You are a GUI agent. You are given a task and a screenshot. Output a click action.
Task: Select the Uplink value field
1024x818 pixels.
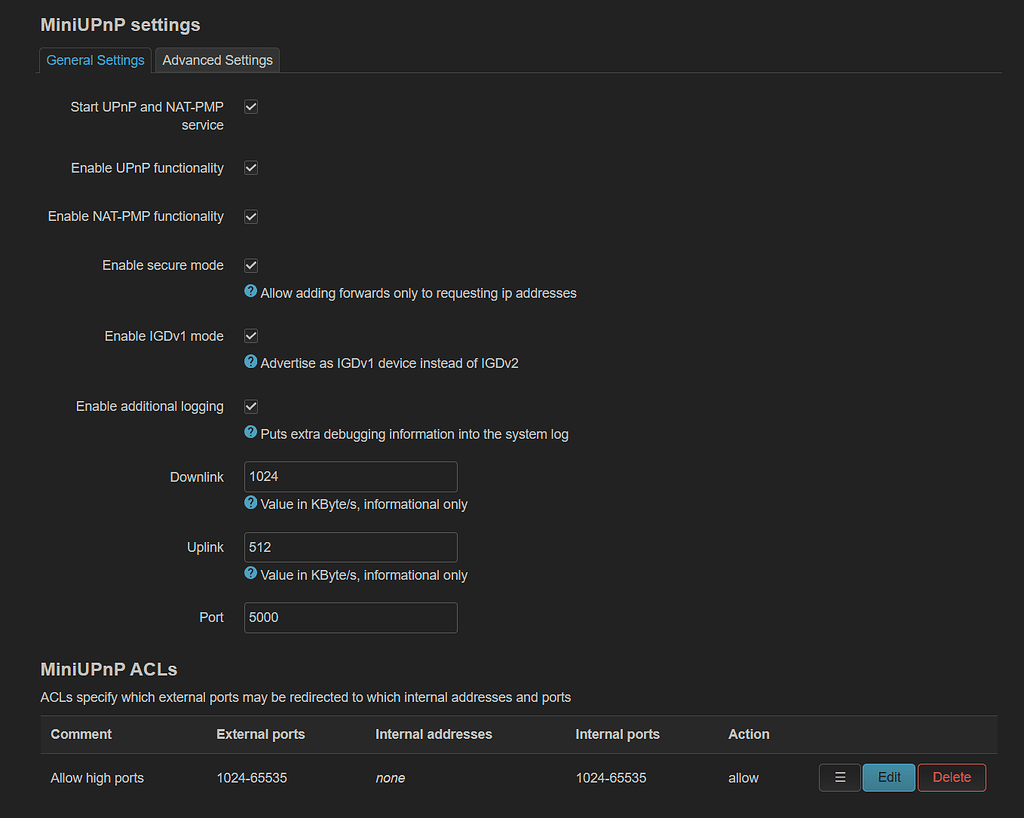point(350,547)
